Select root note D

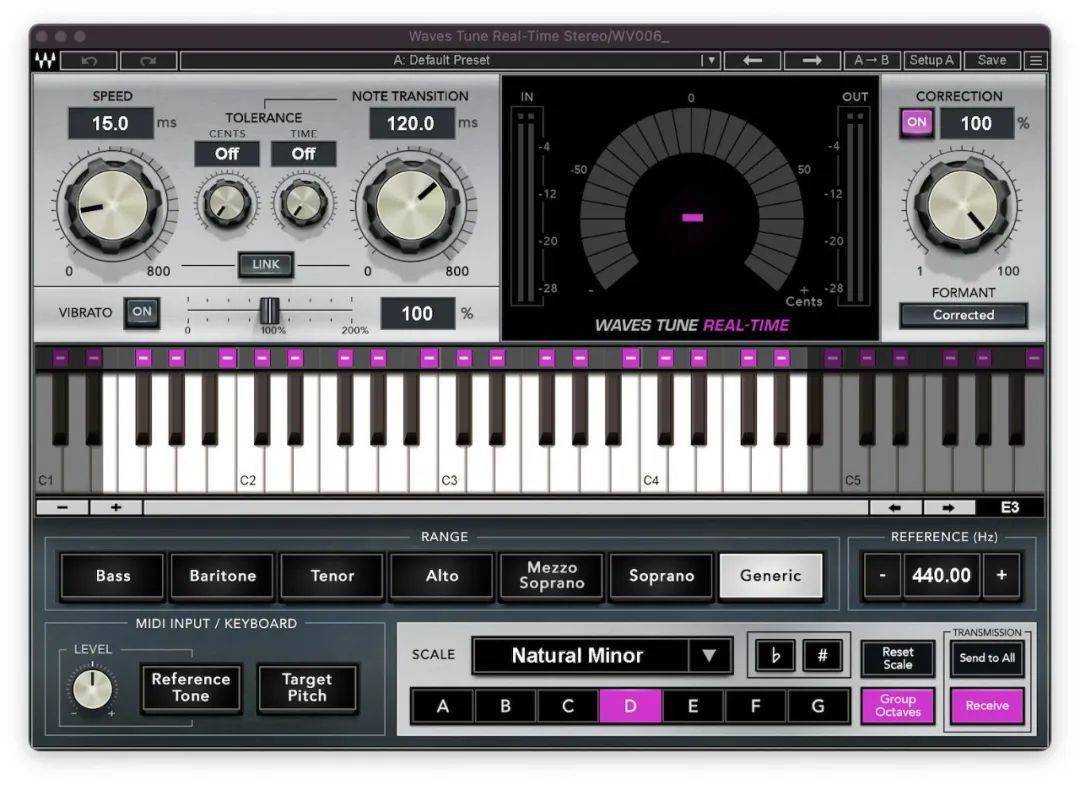click(630, 706)
